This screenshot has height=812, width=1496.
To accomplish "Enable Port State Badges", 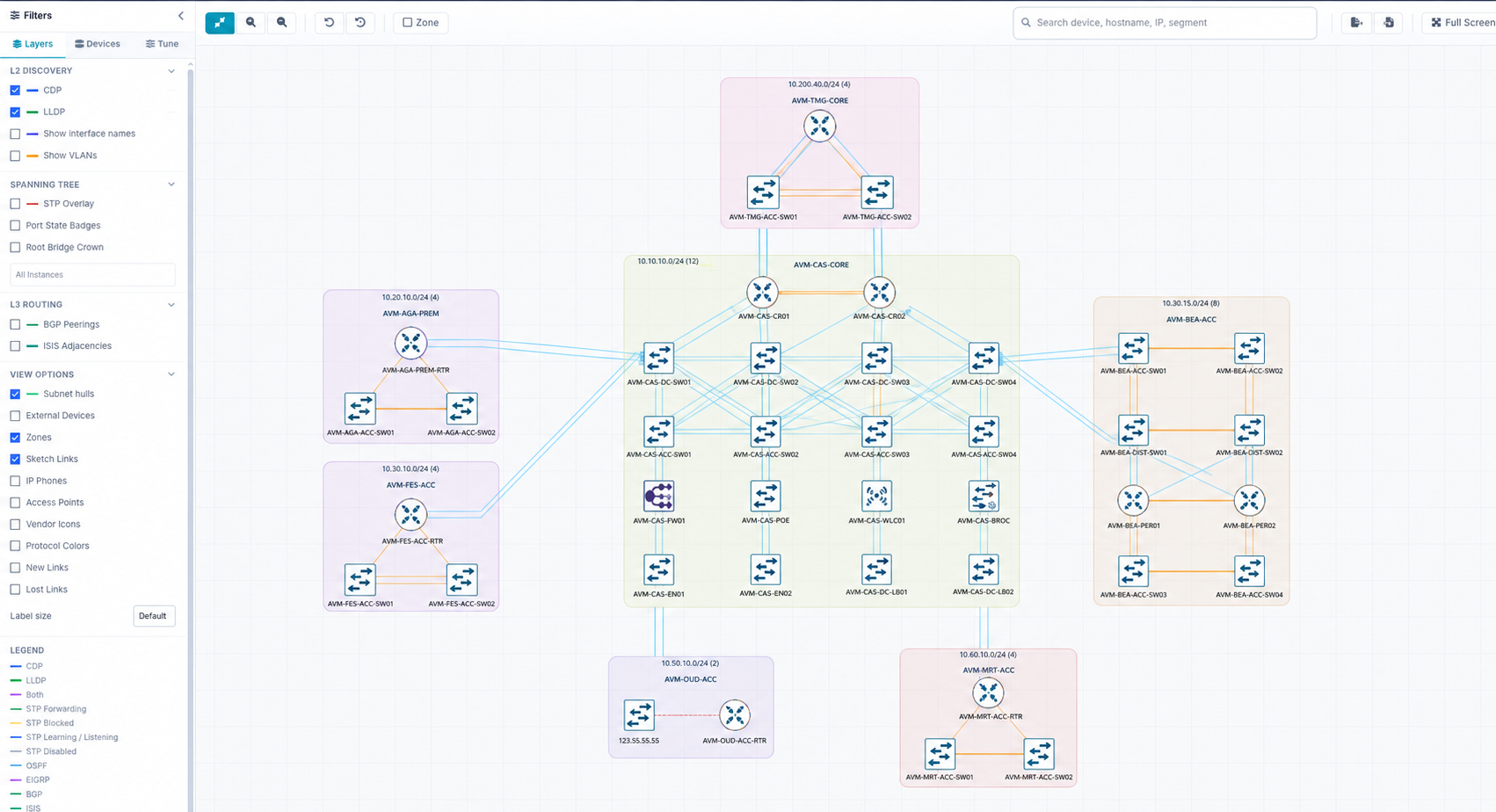I will (15, 226).
